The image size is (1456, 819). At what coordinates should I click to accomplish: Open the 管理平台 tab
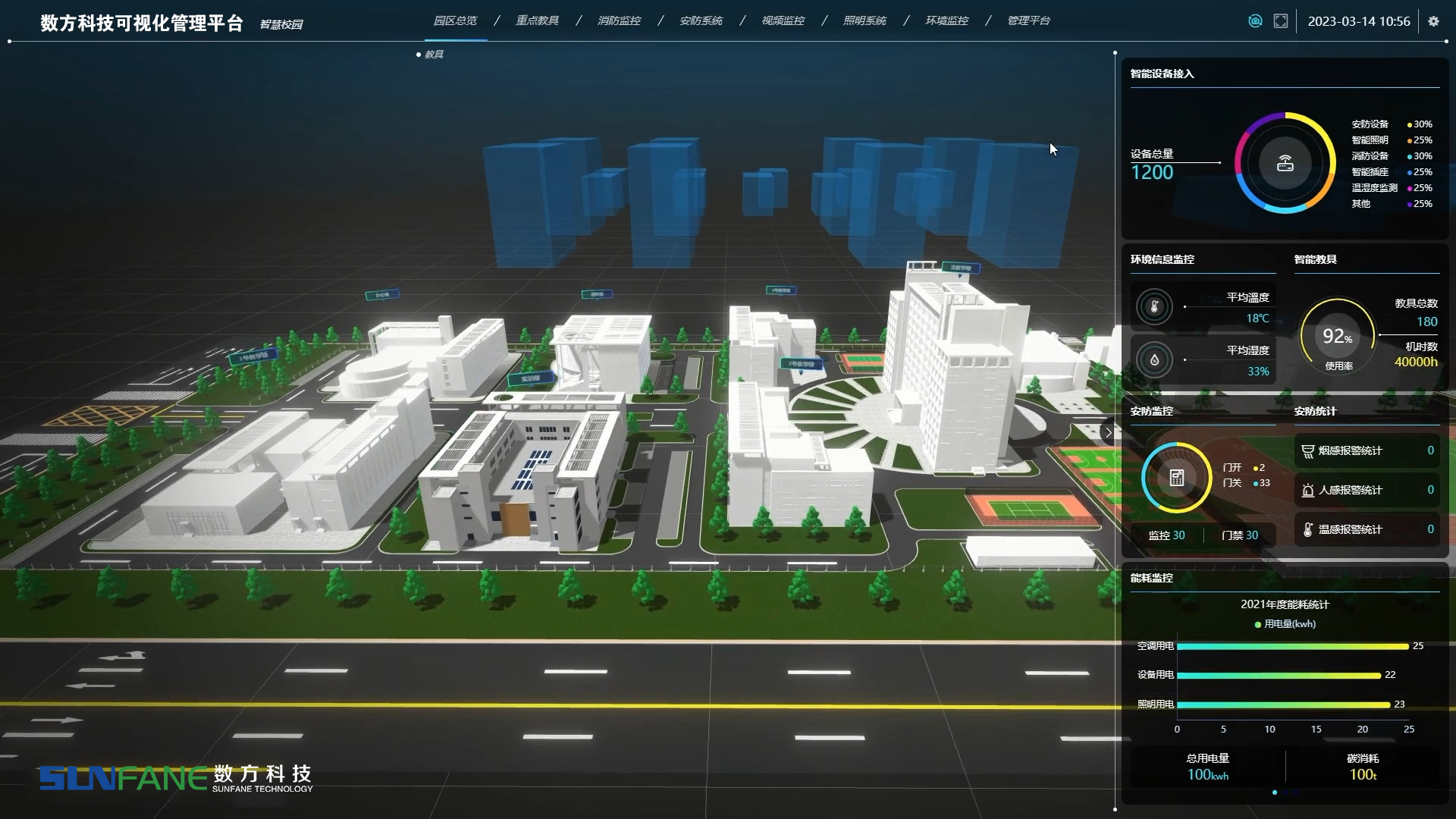1028,21
